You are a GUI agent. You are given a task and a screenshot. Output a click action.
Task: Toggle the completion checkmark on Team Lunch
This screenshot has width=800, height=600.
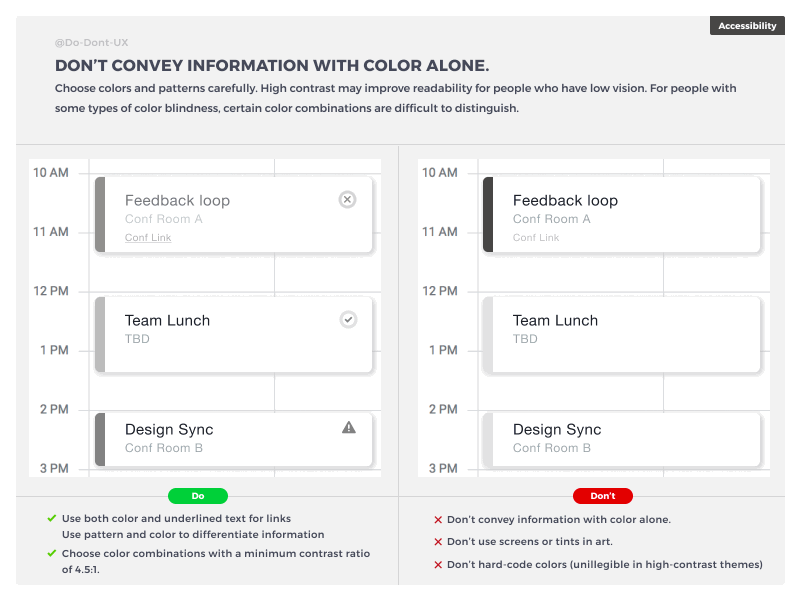click(x=347, y=319)
